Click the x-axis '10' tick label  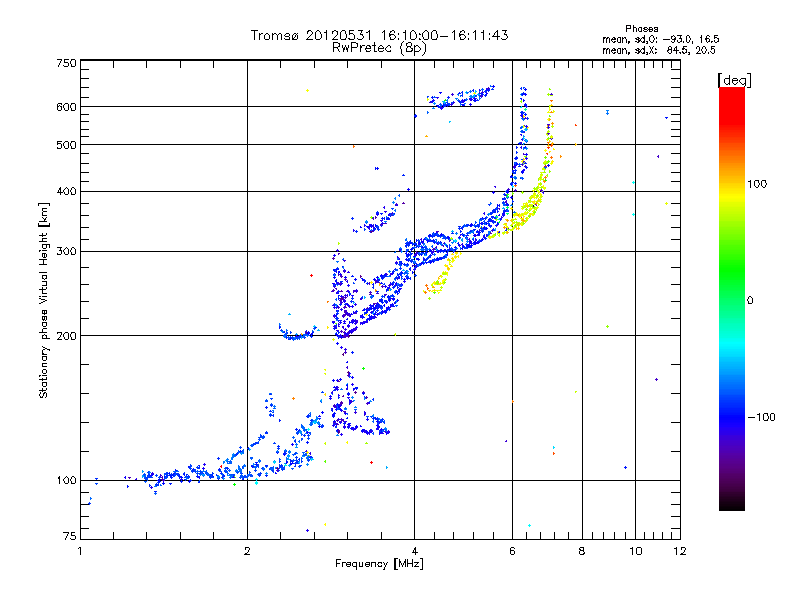click(x=635, y=551)
